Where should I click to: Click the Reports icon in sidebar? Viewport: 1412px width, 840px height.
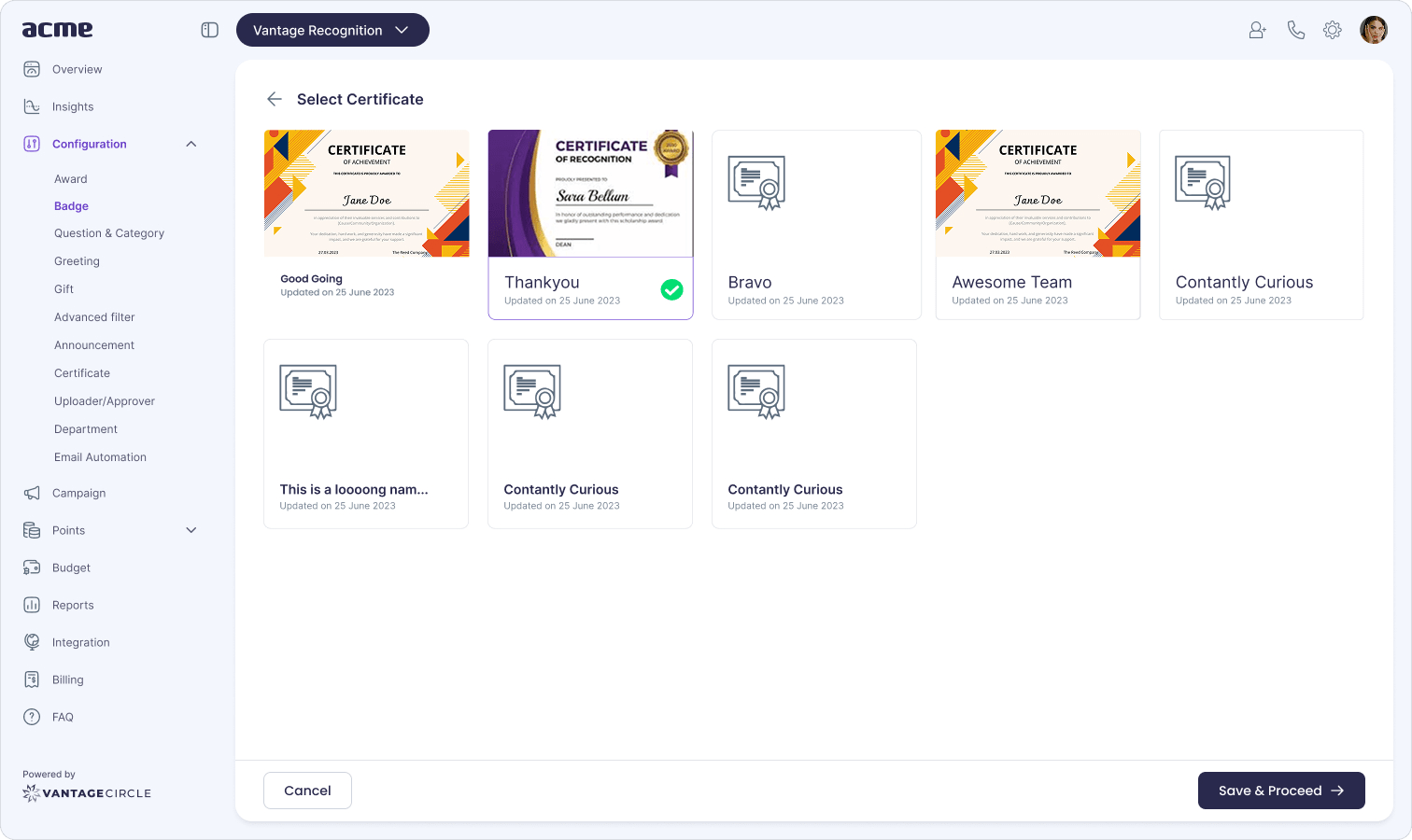(x=32, y=605)
